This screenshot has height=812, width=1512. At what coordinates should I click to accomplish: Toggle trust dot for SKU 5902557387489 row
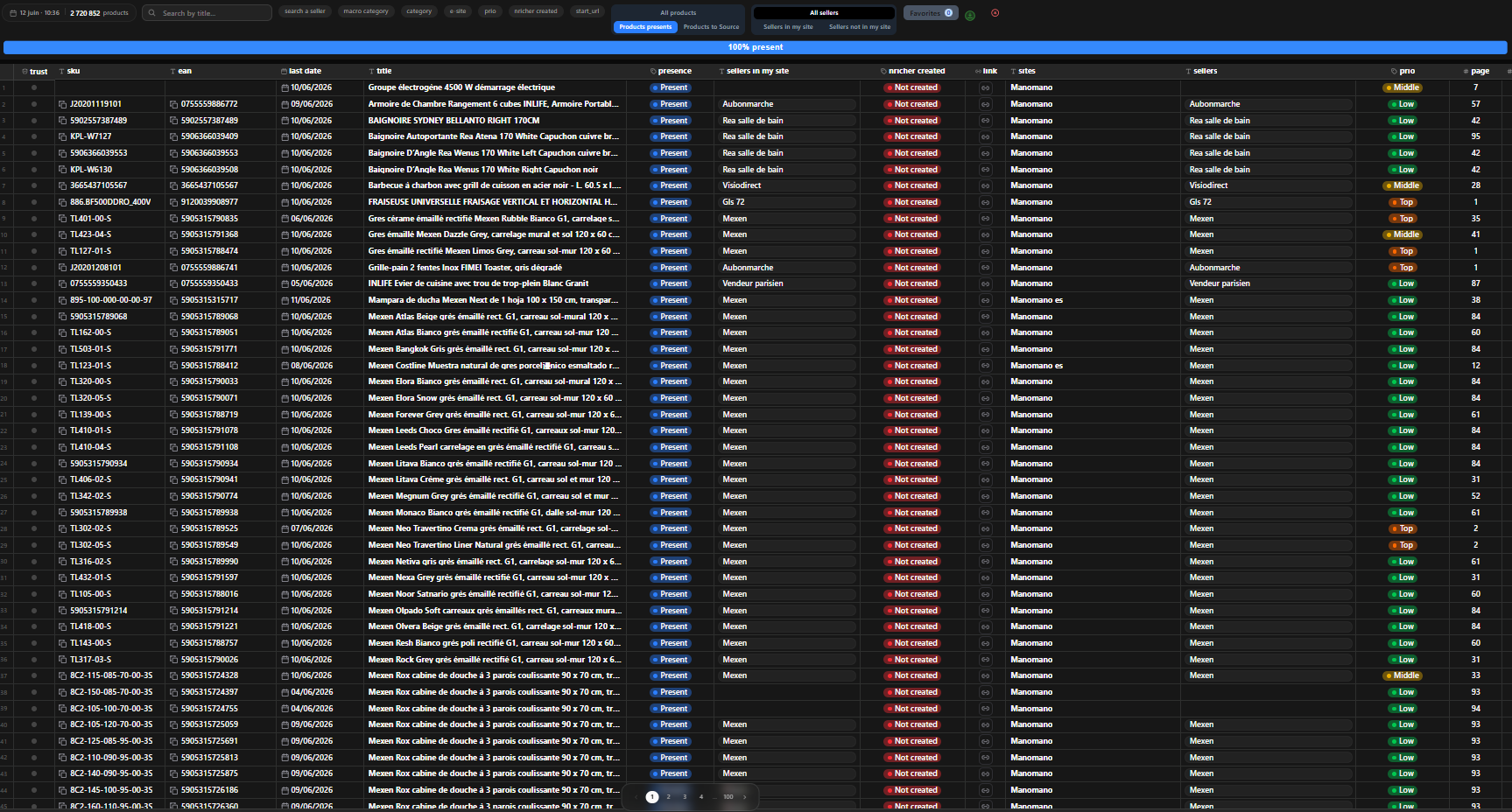[34, 121]
